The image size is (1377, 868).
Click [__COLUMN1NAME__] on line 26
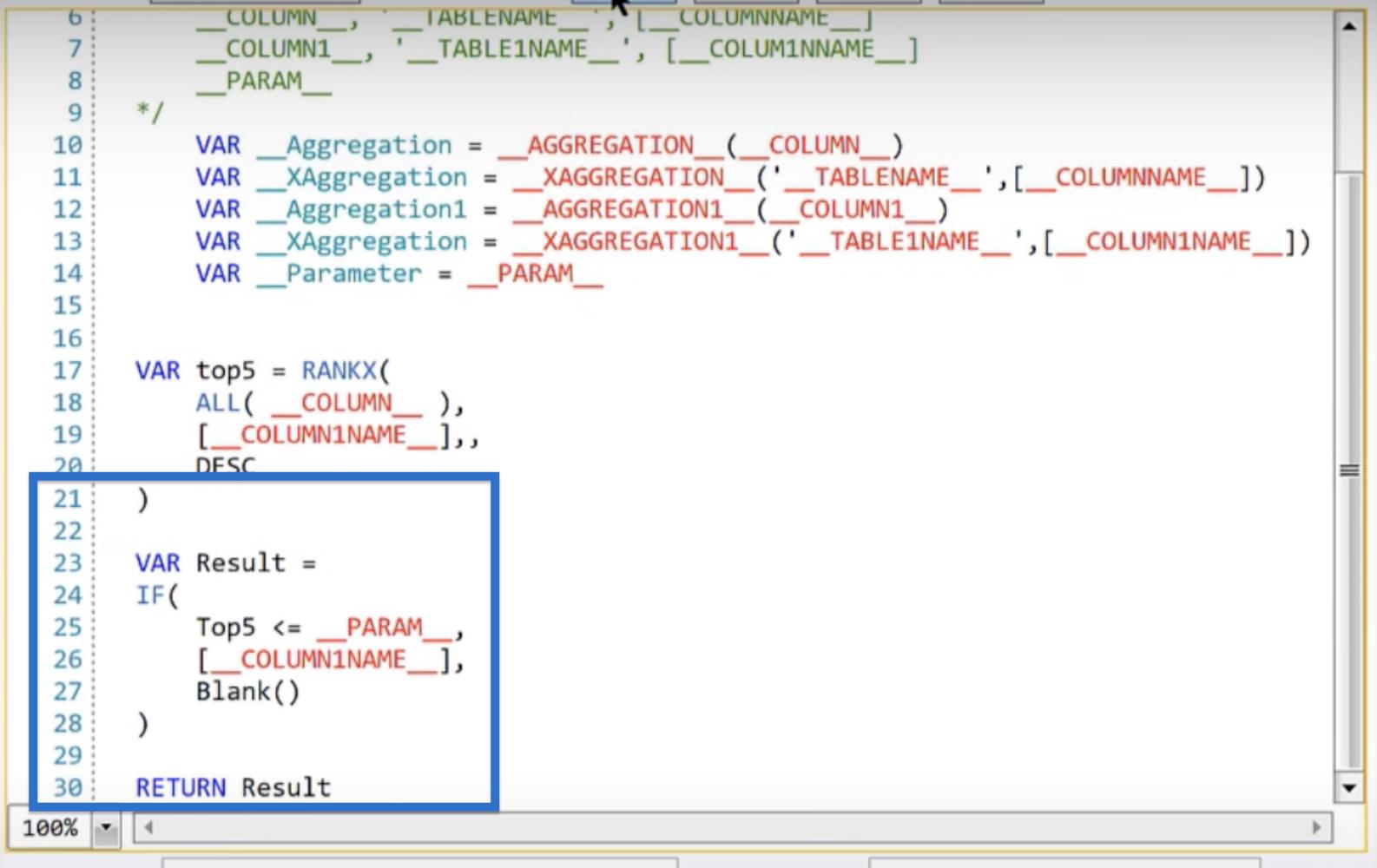coord(324,661)
